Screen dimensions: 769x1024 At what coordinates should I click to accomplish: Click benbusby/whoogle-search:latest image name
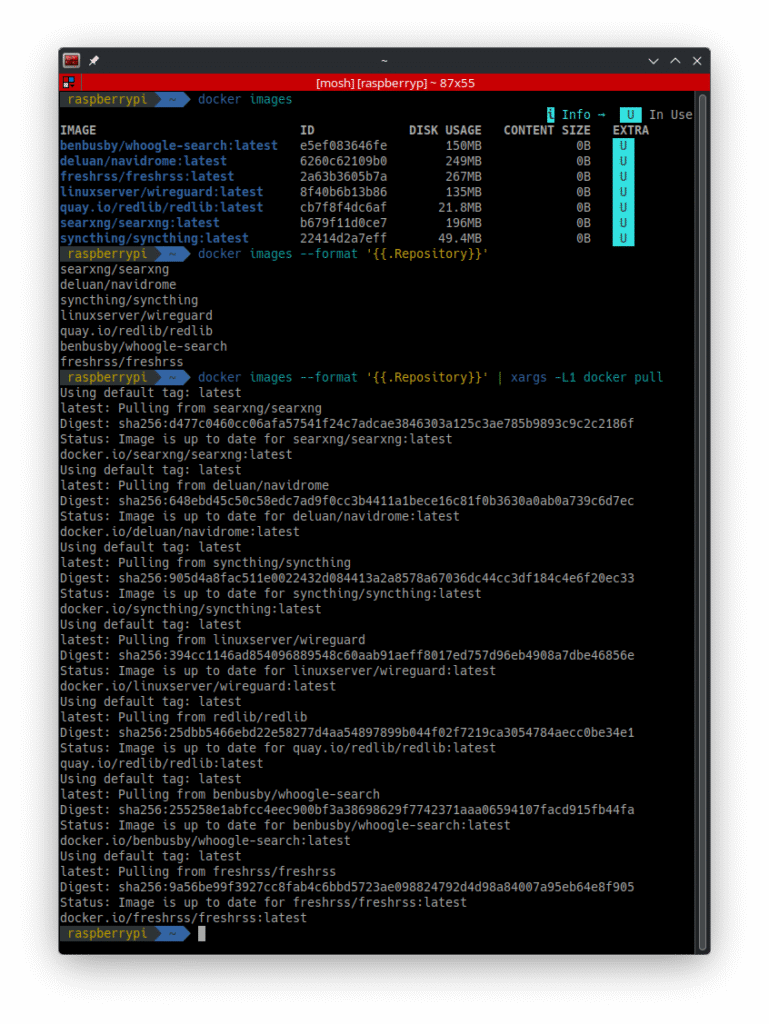coord(168,146)
